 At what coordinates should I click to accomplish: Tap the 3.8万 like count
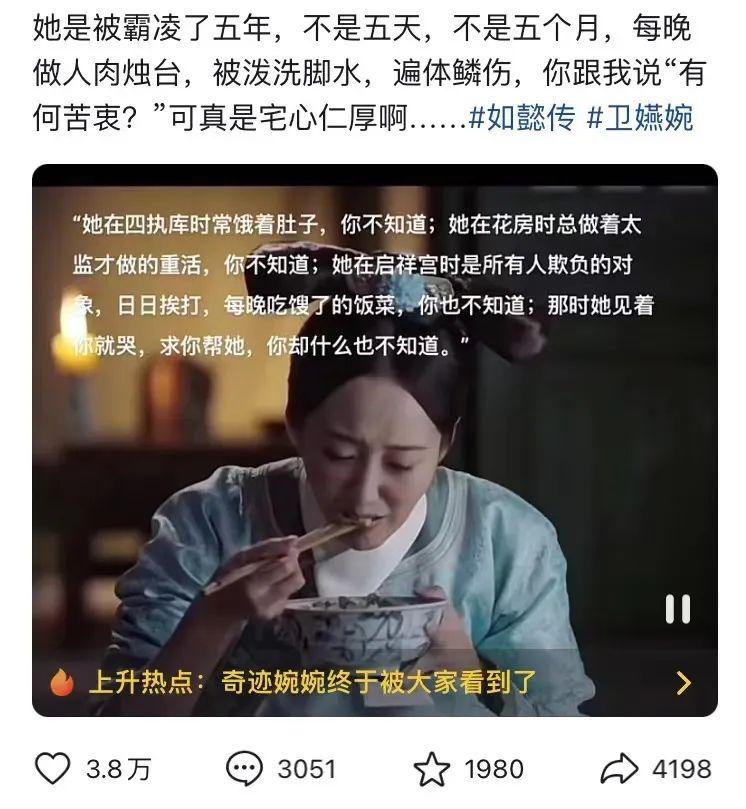pos(118,769)
